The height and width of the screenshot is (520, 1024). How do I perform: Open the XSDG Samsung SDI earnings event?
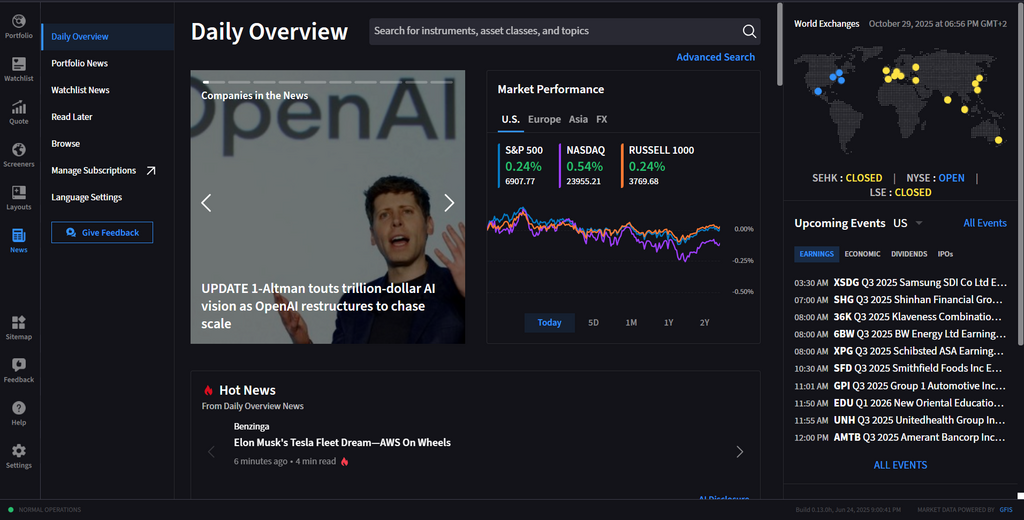[x=901, y=283]
